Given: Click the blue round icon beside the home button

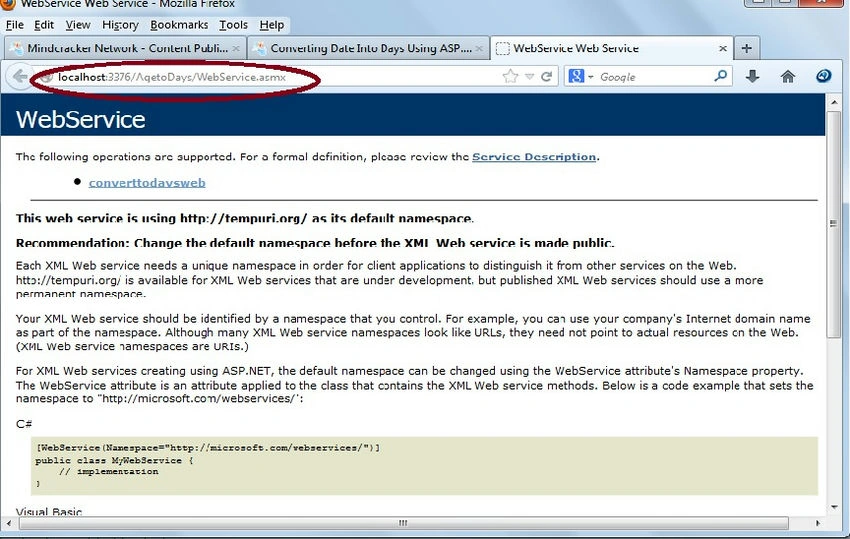Looking at the screenshot, I should (x=823, y=76).
